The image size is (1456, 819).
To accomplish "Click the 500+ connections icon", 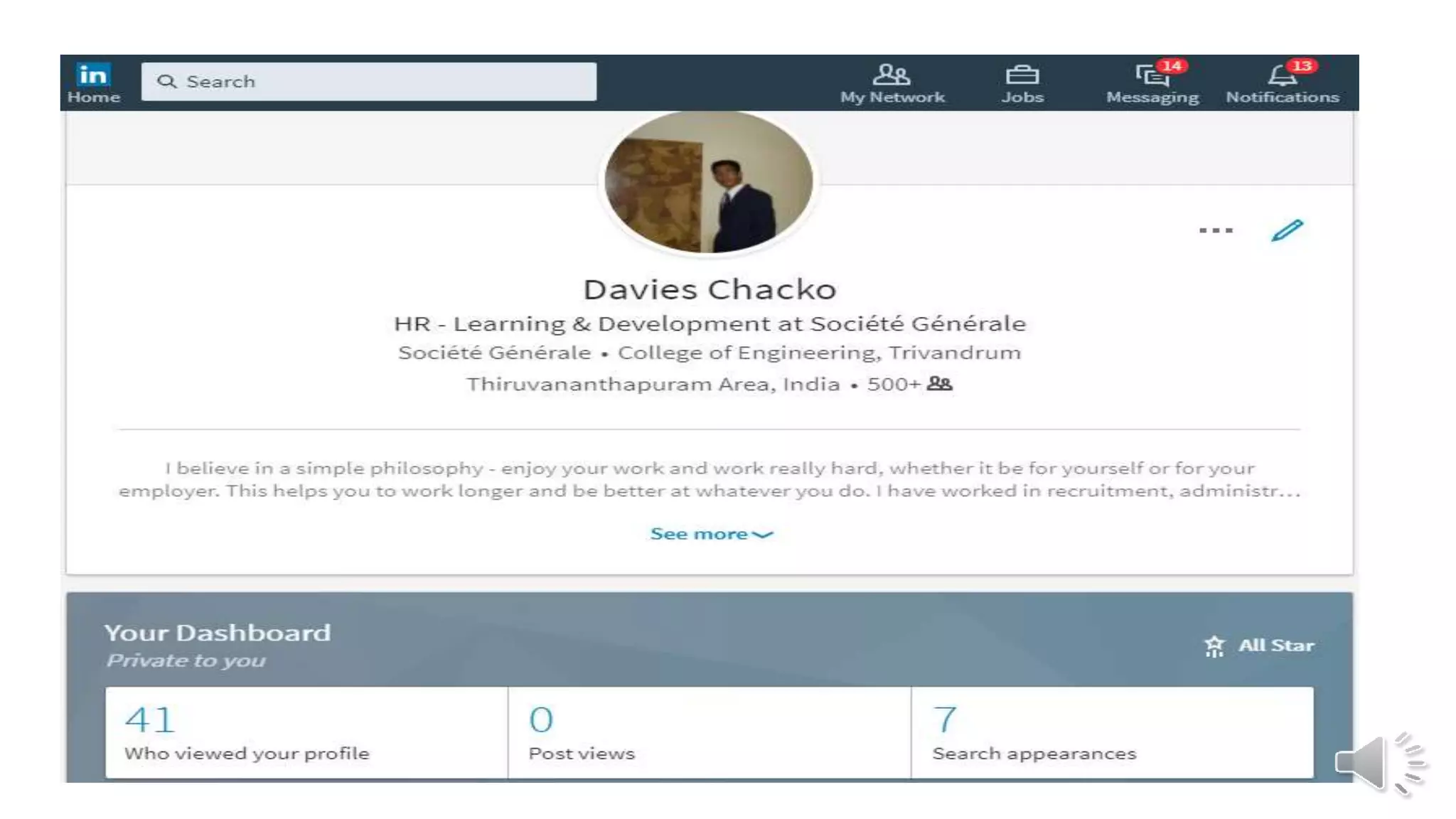I will click(939, 384).
